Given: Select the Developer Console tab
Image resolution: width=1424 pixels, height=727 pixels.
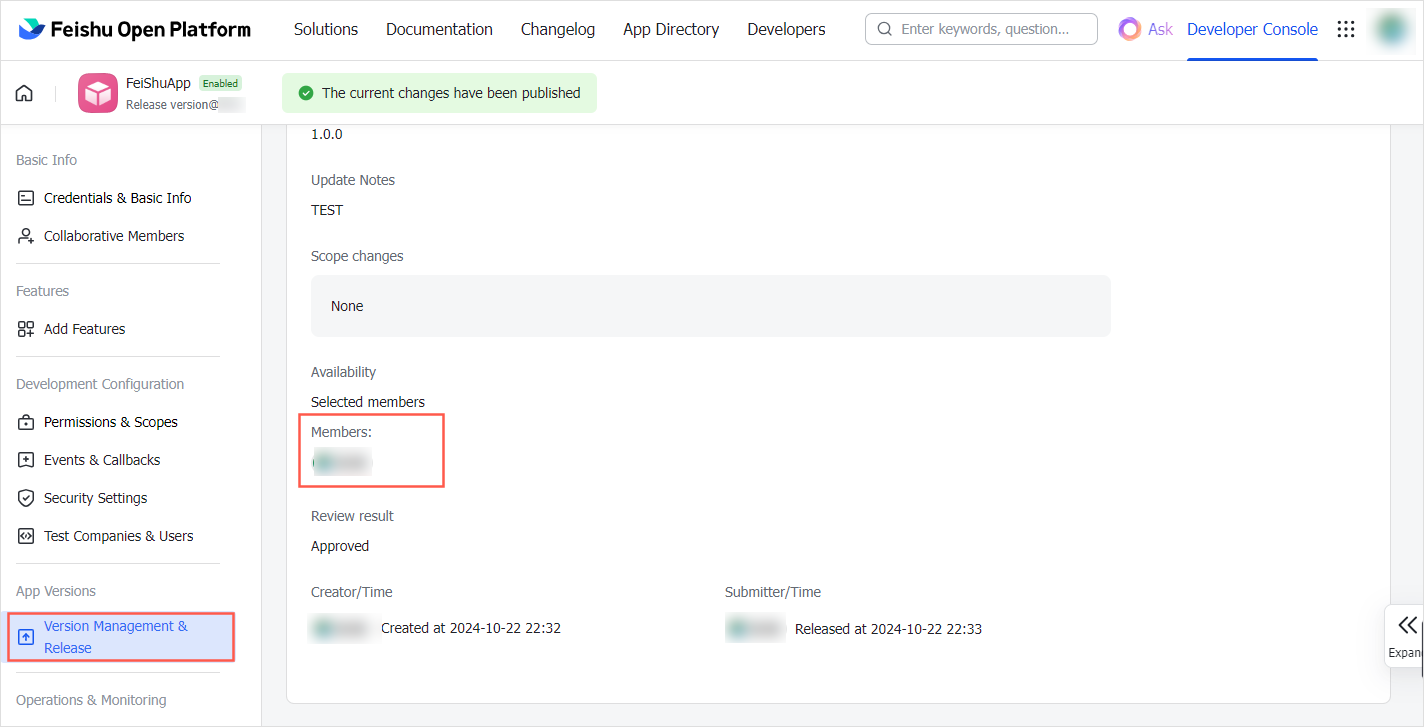Looking at the screenshot, I should point(1252,30).
